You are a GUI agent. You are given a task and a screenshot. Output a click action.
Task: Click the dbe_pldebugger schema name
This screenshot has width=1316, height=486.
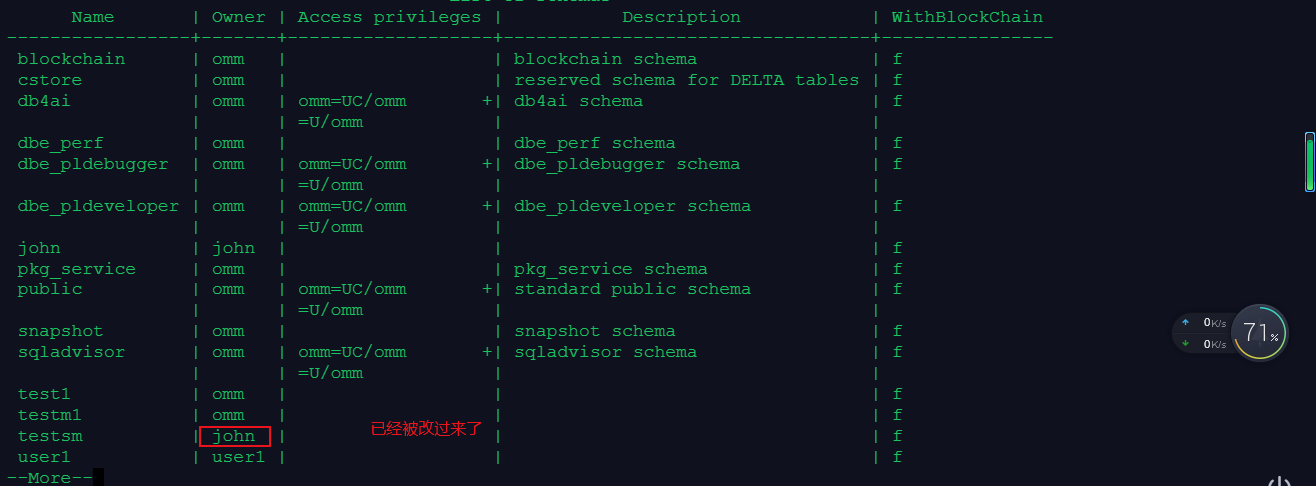(x=93, y=164)
